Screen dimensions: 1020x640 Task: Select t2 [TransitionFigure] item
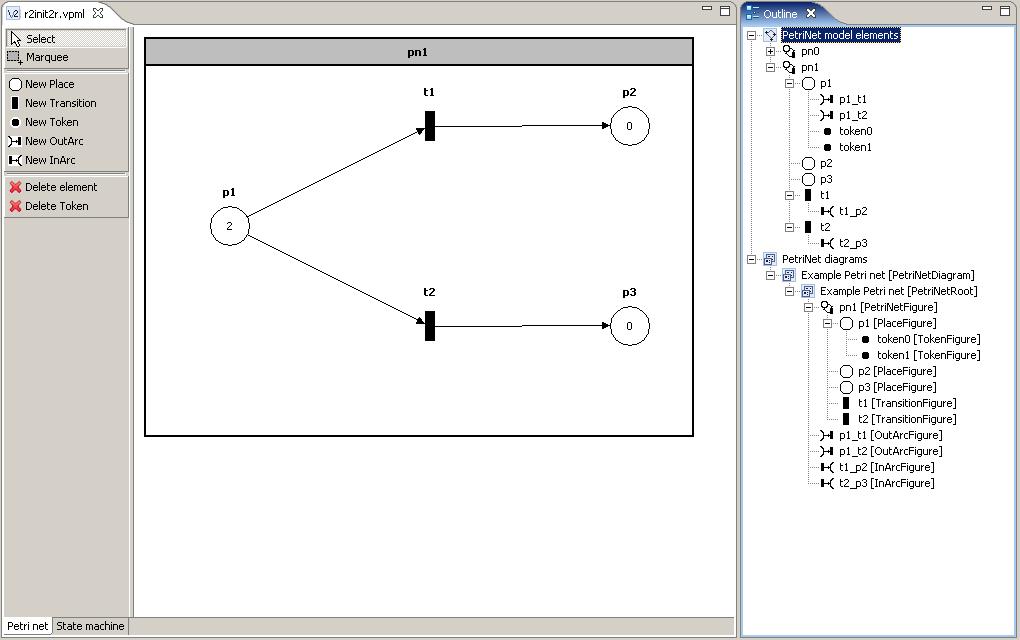point(907,419)
